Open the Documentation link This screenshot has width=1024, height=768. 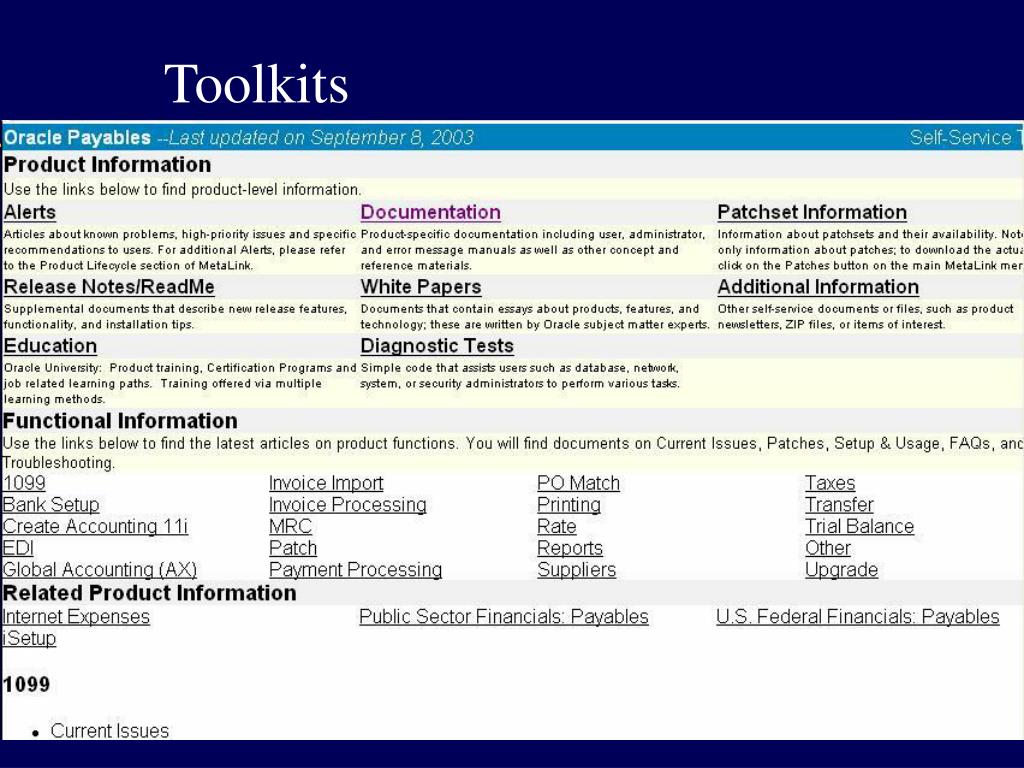pyautogui.click(x=430, y=212)
